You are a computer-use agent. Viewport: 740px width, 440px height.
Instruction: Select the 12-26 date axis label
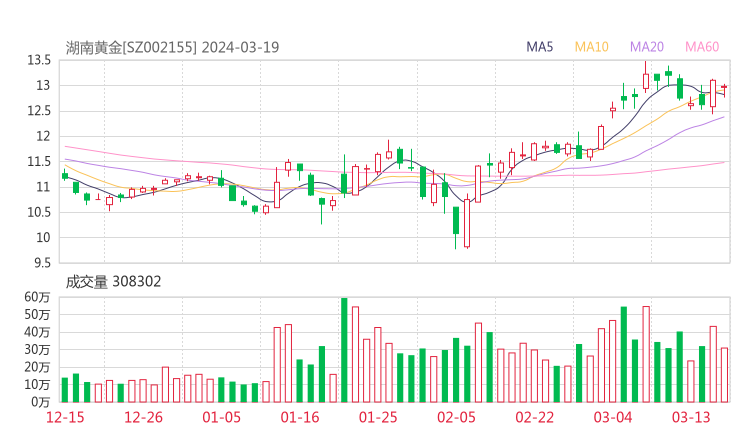[x=143, y=417]
